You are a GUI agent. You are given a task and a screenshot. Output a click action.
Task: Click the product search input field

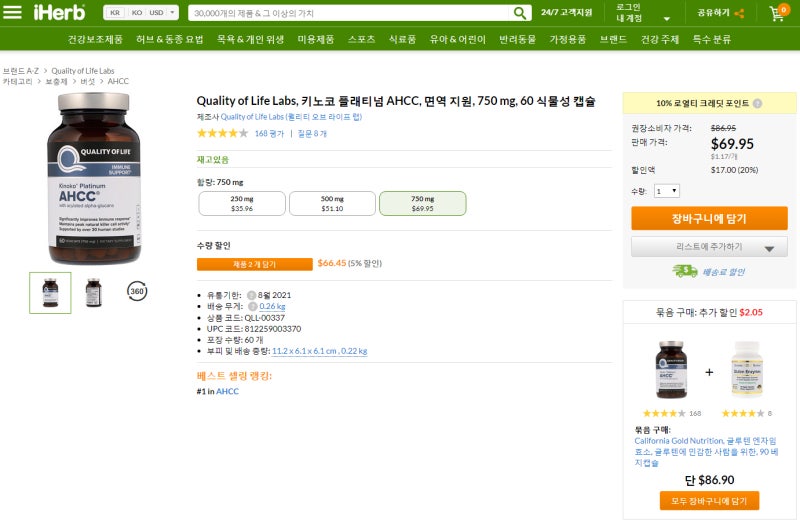pyautogui.click(x=348, y=13)
